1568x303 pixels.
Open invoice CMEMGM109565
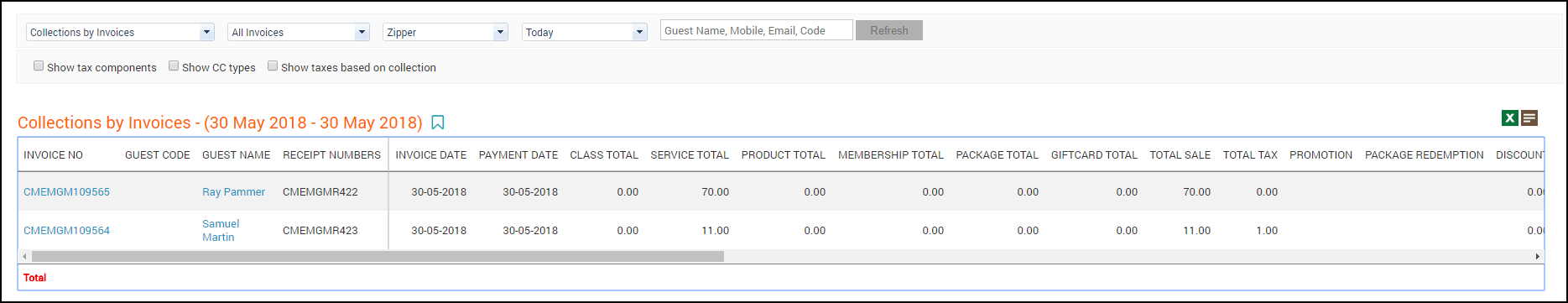pos(66,192)
